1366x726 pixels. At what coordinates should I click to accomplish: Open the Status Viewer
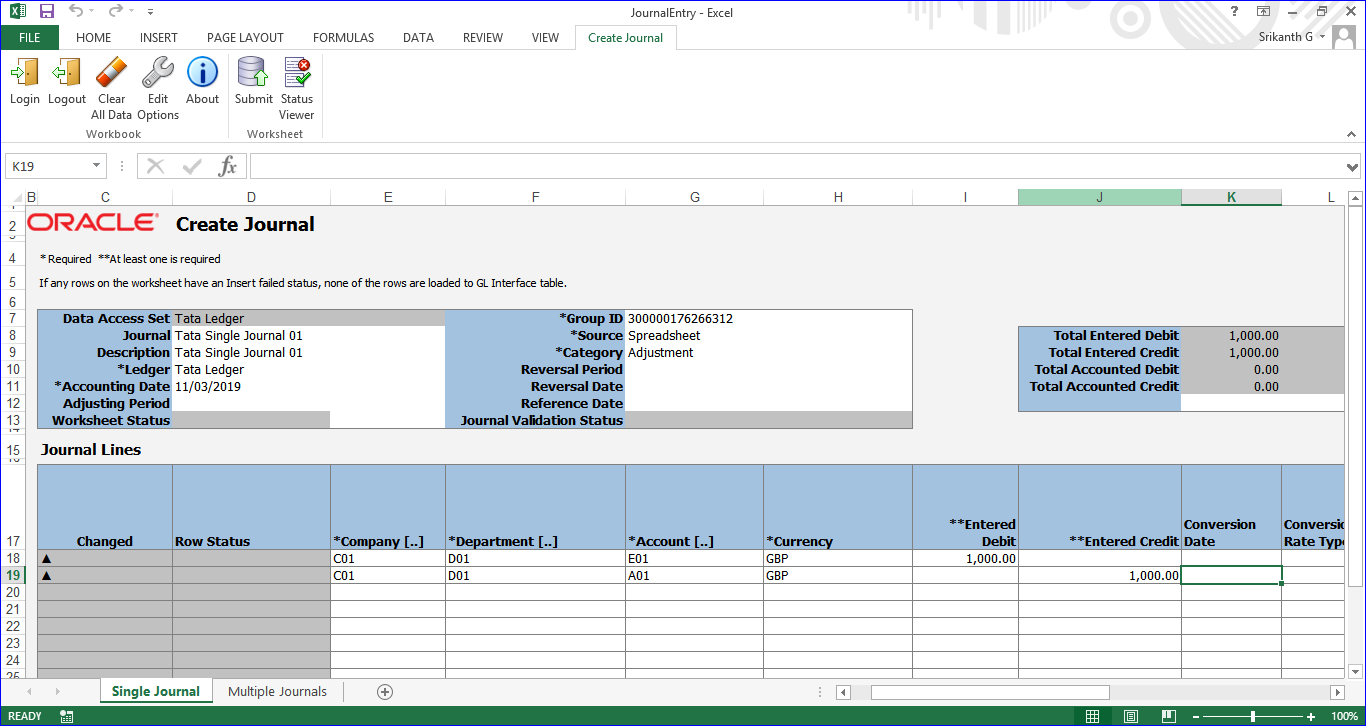(x=296, y=73)
